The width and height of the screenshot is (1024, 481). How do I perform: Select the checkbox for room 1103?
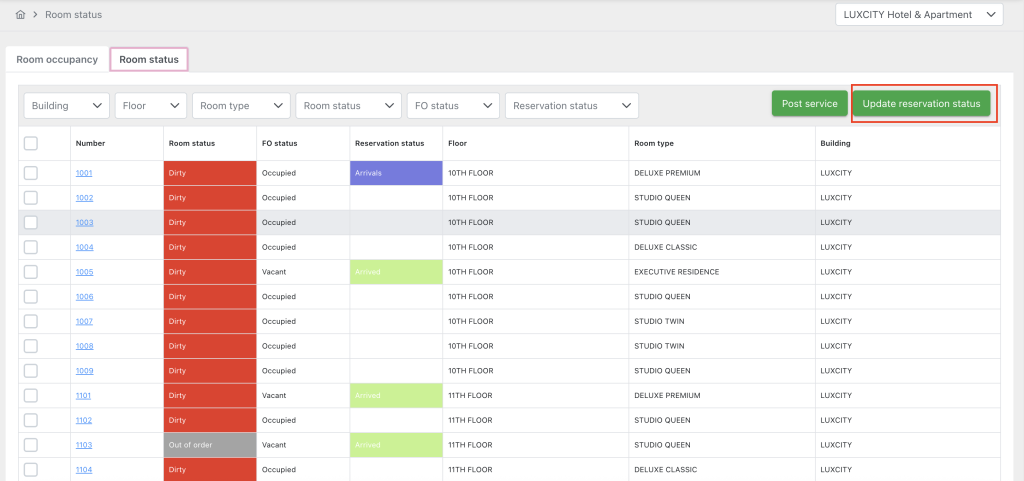click(x=31, y=445)
